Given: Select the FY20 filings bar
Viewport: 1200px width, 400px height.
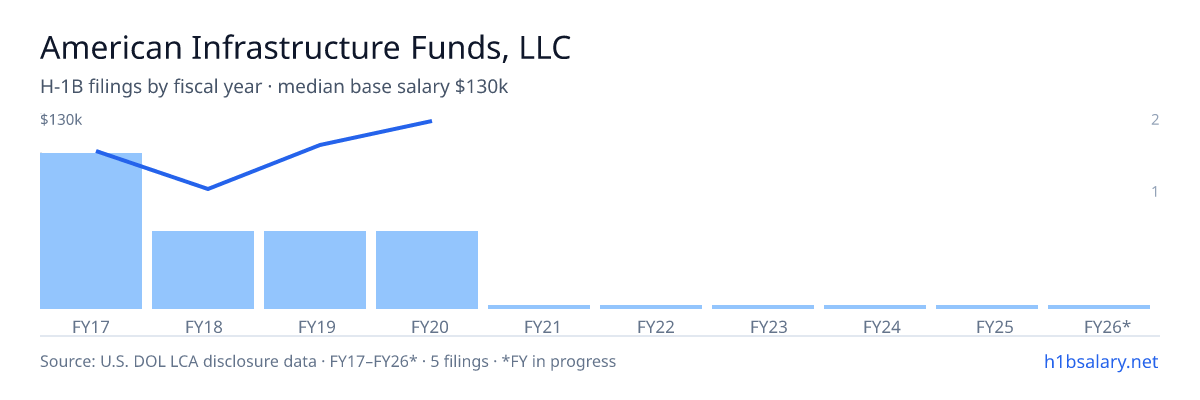Looking at the screenshot, I should (427, 270).
